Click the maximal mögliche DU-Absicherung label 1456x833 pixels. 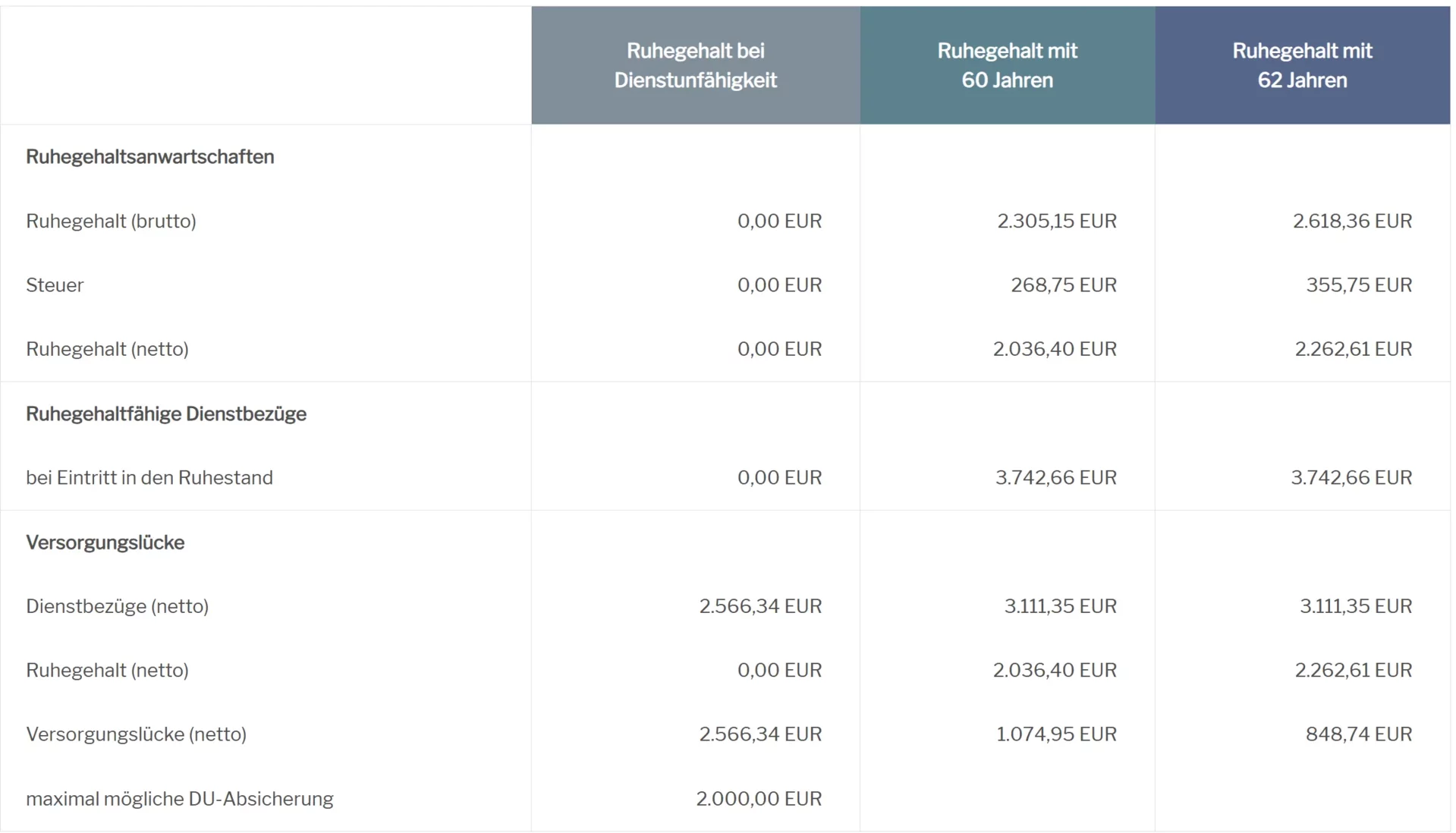point(180,799)
